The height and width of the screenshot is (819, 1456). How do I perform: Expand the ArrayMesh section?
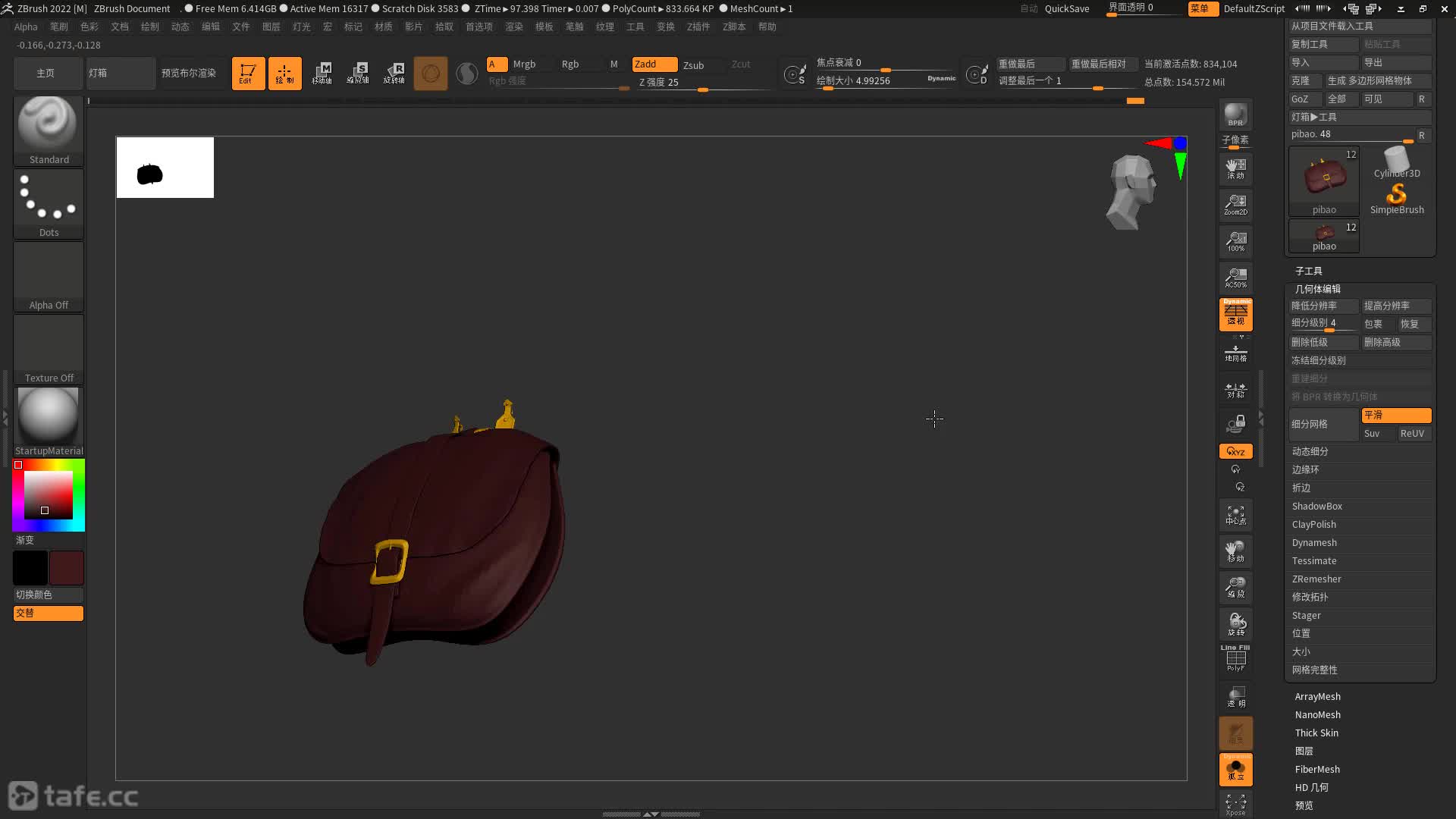click(x=1318, y=696)
